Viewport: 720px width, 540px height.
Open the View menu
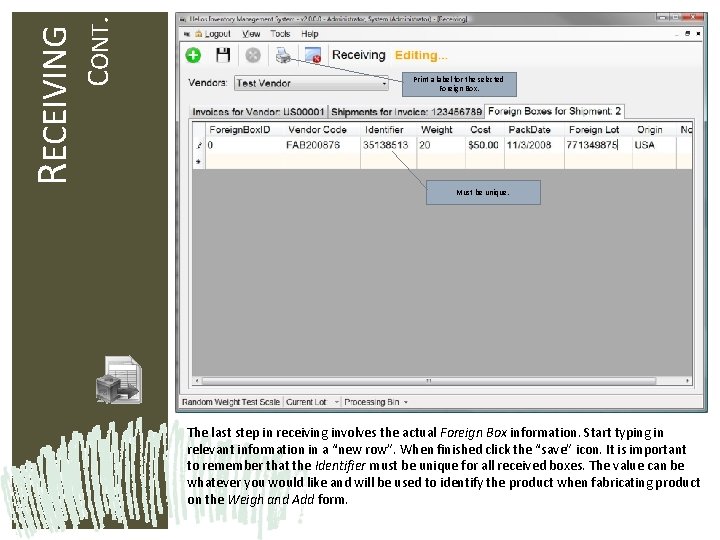click(251, 34)
